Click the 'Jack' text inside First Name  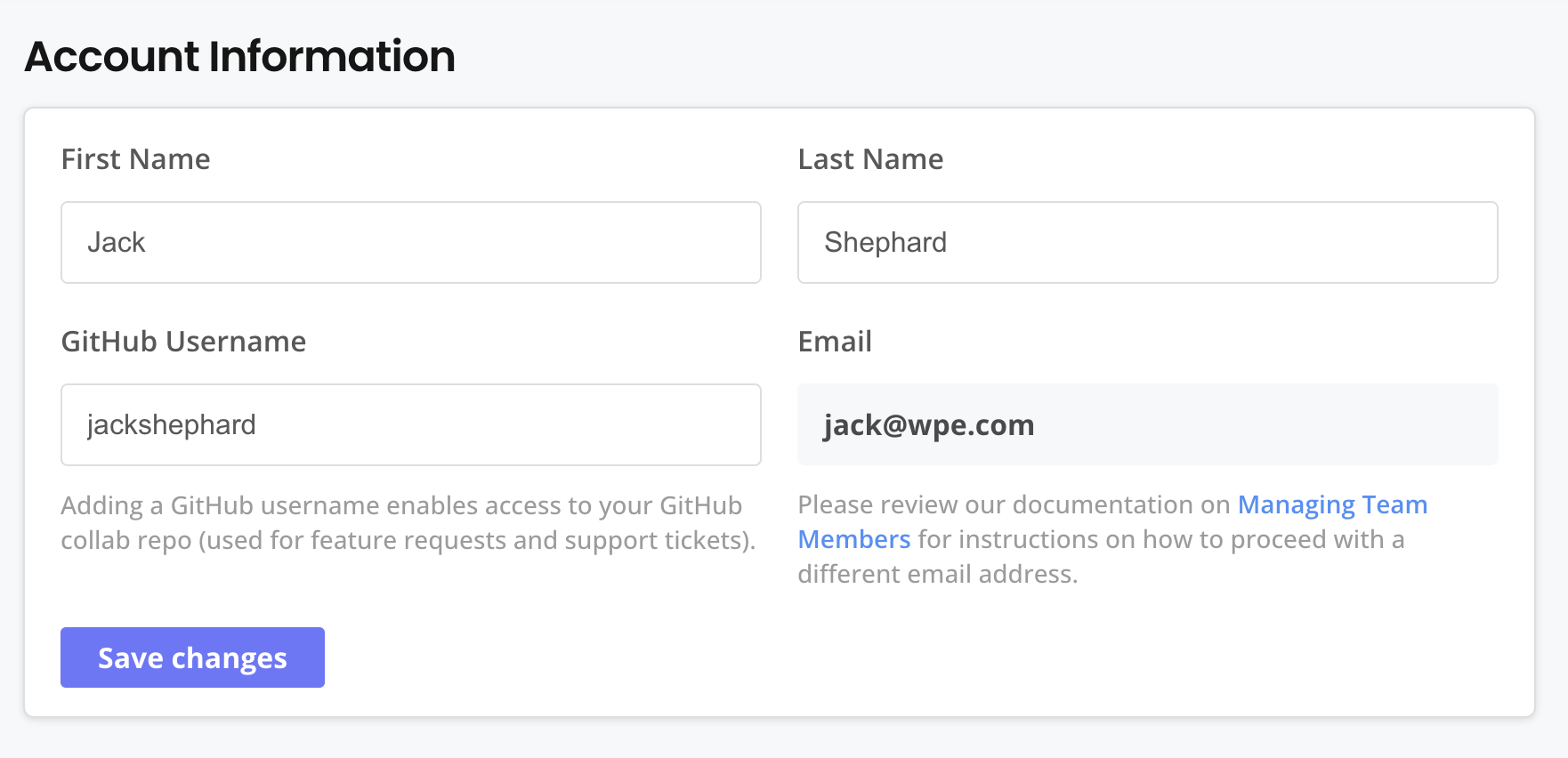(x=116, y=242)
